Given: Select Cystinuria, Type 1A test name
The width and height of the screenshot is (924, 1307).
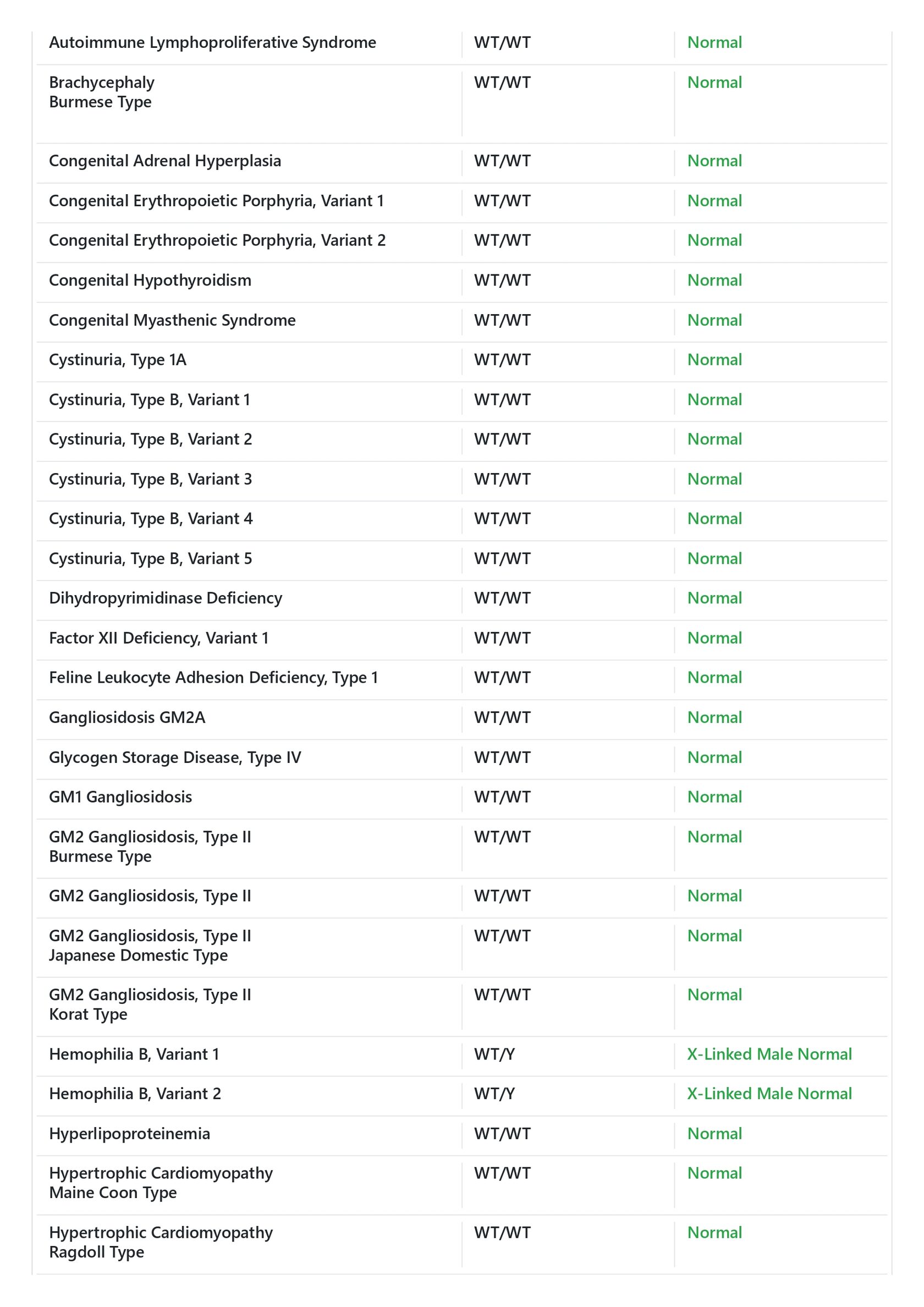Looking at the screenshot, I should pyautogui.click(x=117, y=360).
